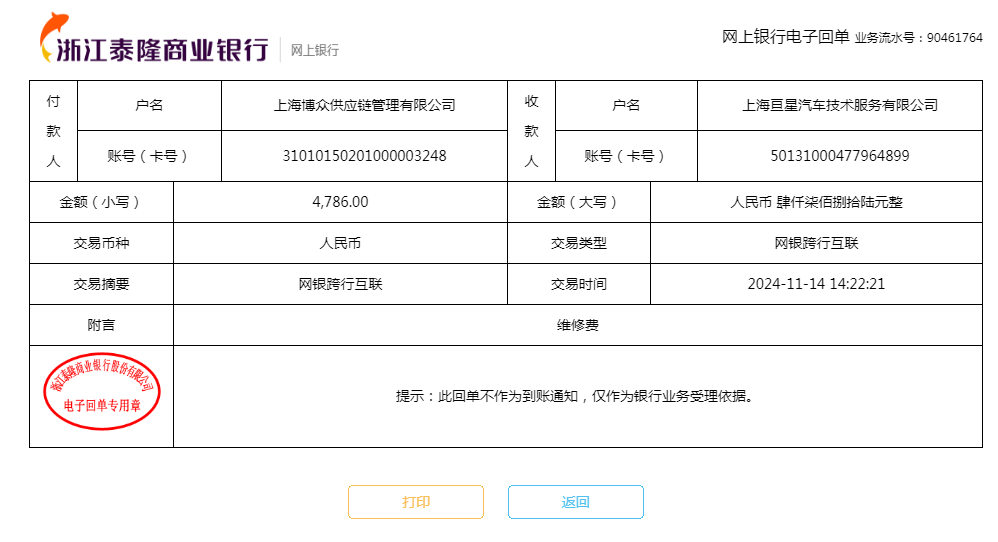Click the Zhejiang Tailong Bank logo

coord(155,42)
